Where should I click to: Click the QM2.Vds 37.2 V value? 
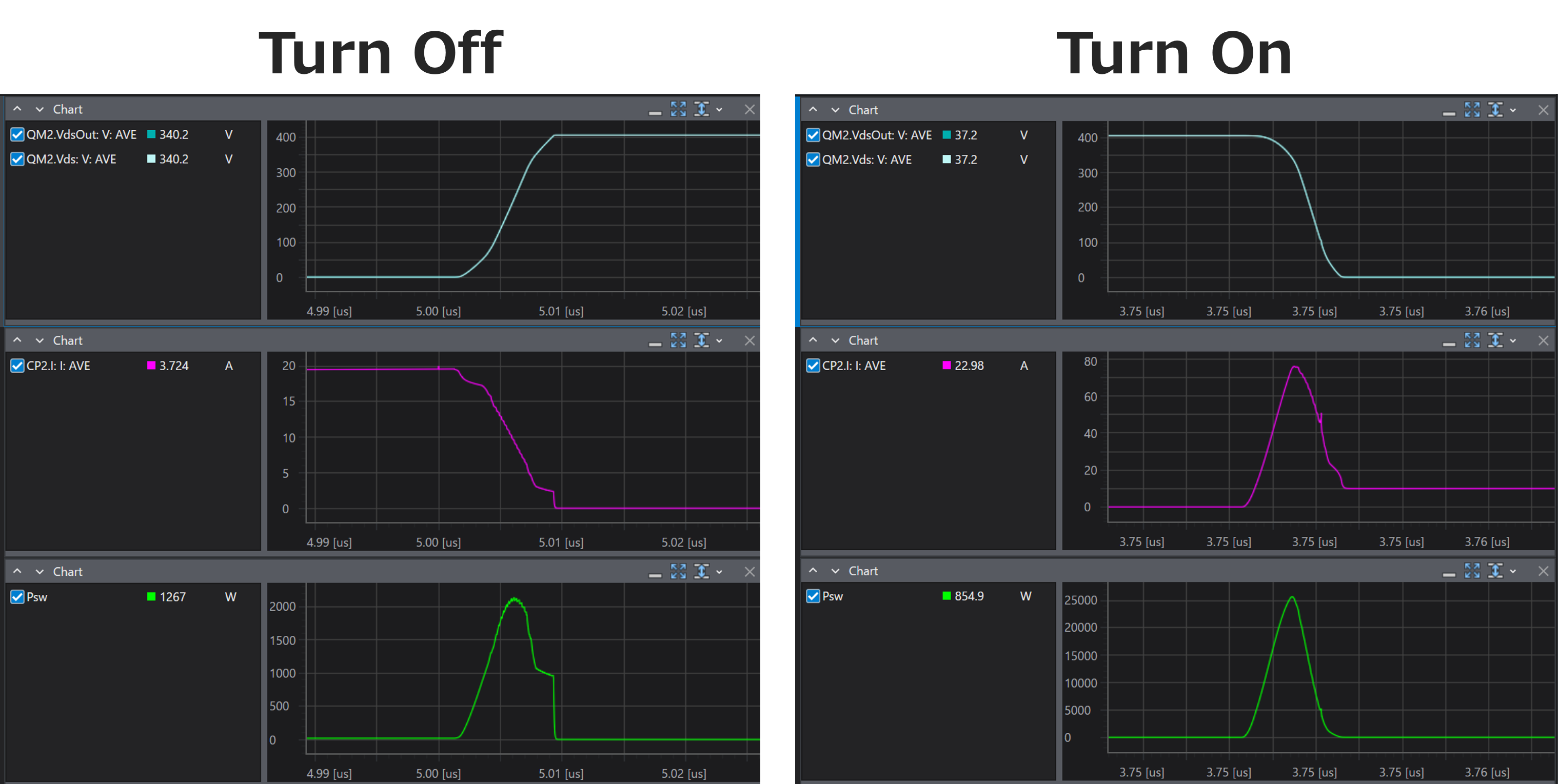(966, 159)
